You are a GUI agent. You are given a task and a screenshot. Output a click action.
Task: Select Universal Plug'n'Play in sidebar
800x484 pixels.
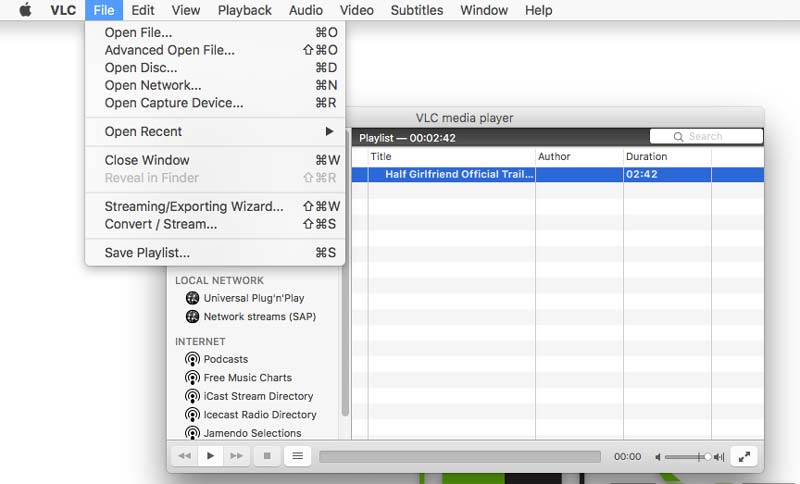pyautogui.click(x=254, y=298)
